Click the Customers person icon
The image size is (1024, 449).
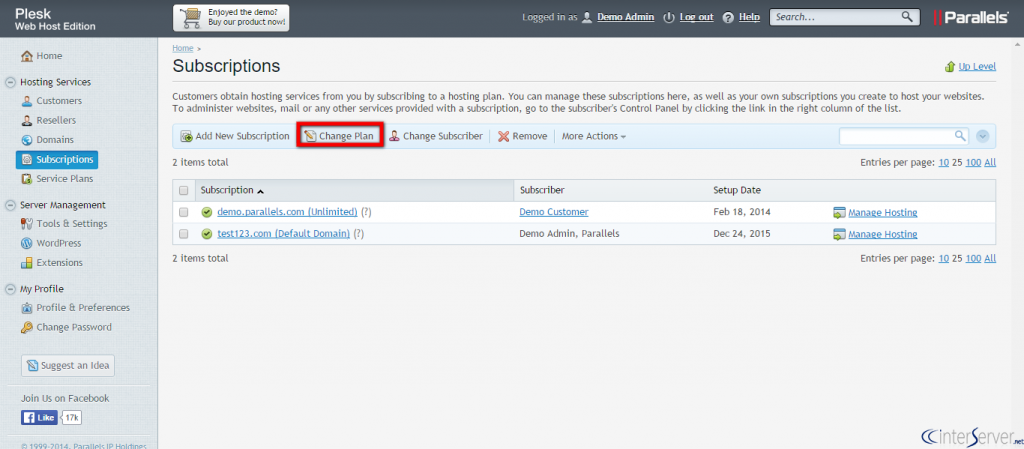click(27, 101)
